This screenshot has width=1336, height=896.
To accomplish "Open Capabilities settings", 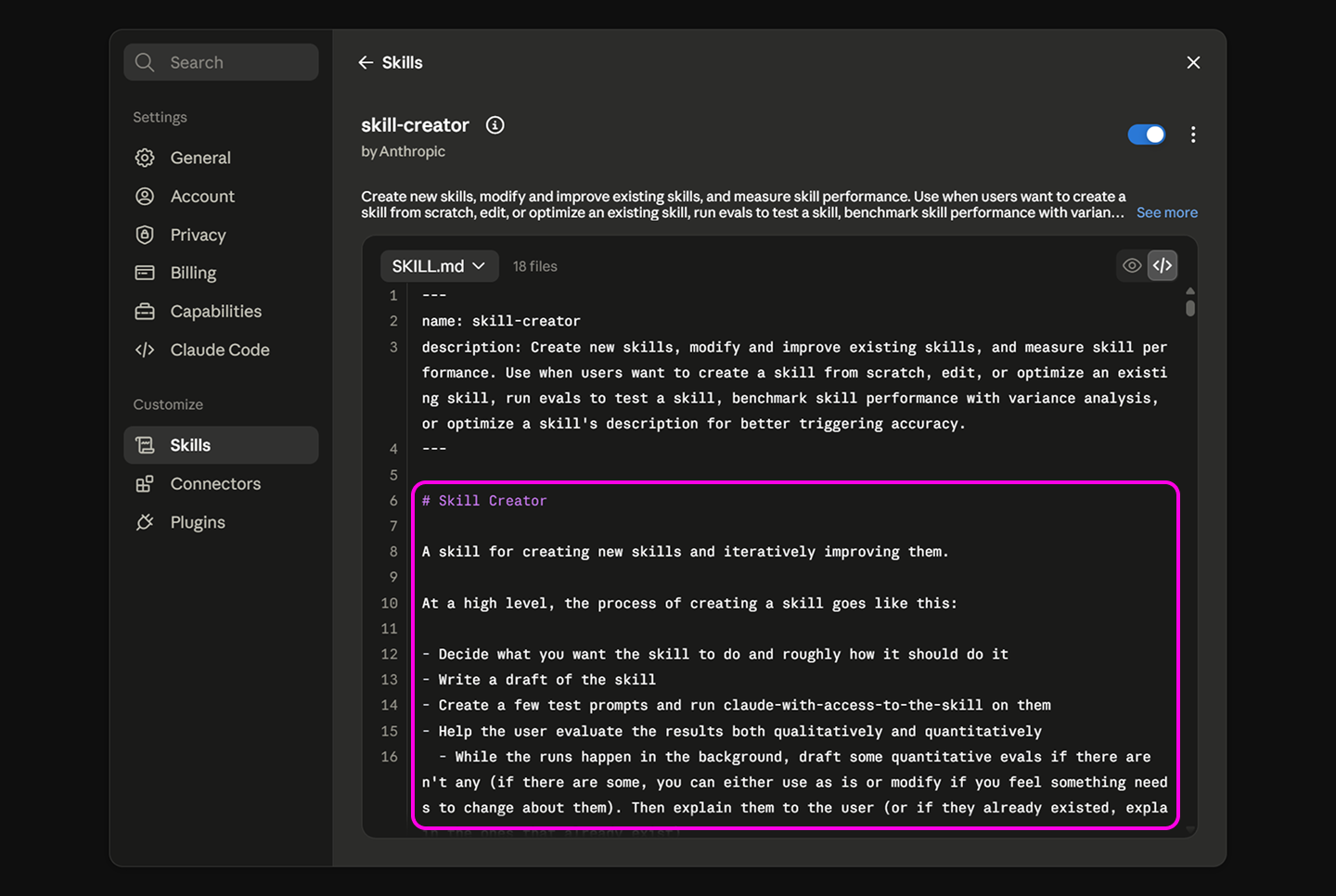I will [x=221, y=312].
